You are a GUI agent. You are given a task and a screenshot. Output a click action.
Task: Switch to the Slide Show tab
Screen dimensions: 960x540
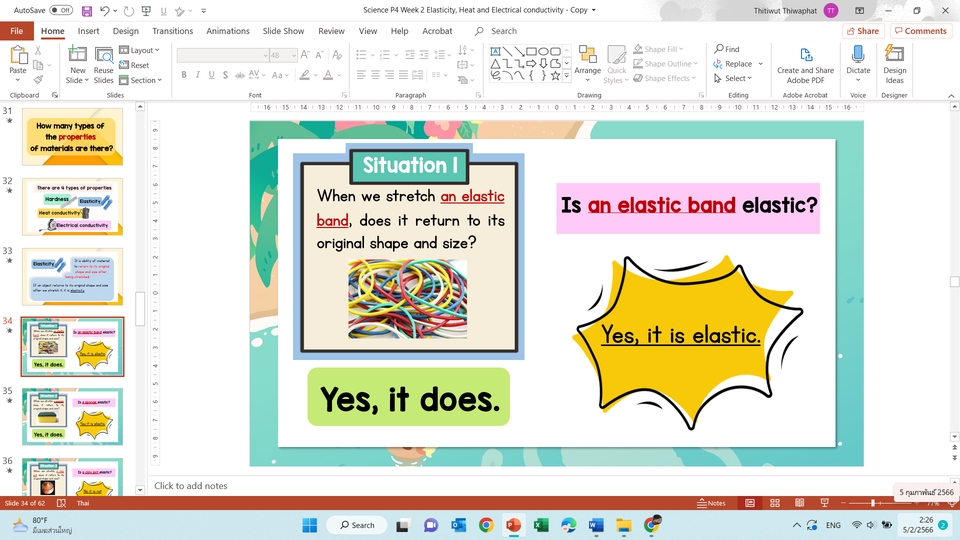click(x=283, y=31)
